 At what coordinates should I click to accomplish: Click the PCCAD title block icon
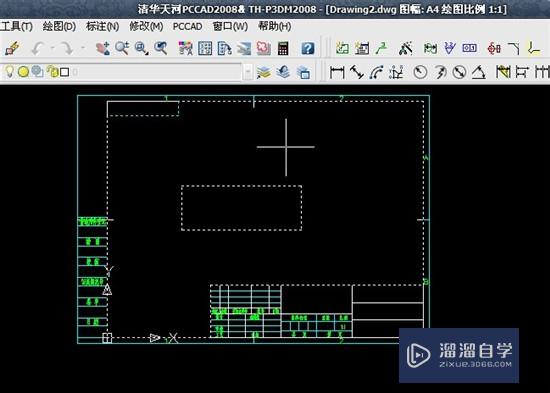point(362,48)
